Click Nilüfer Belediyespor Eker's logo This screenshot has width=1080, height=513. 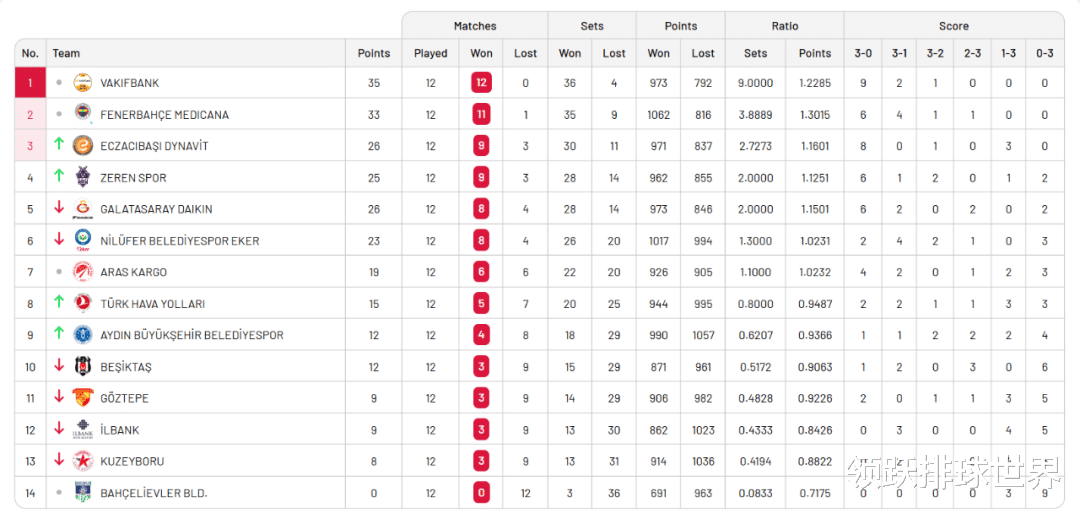83,241
